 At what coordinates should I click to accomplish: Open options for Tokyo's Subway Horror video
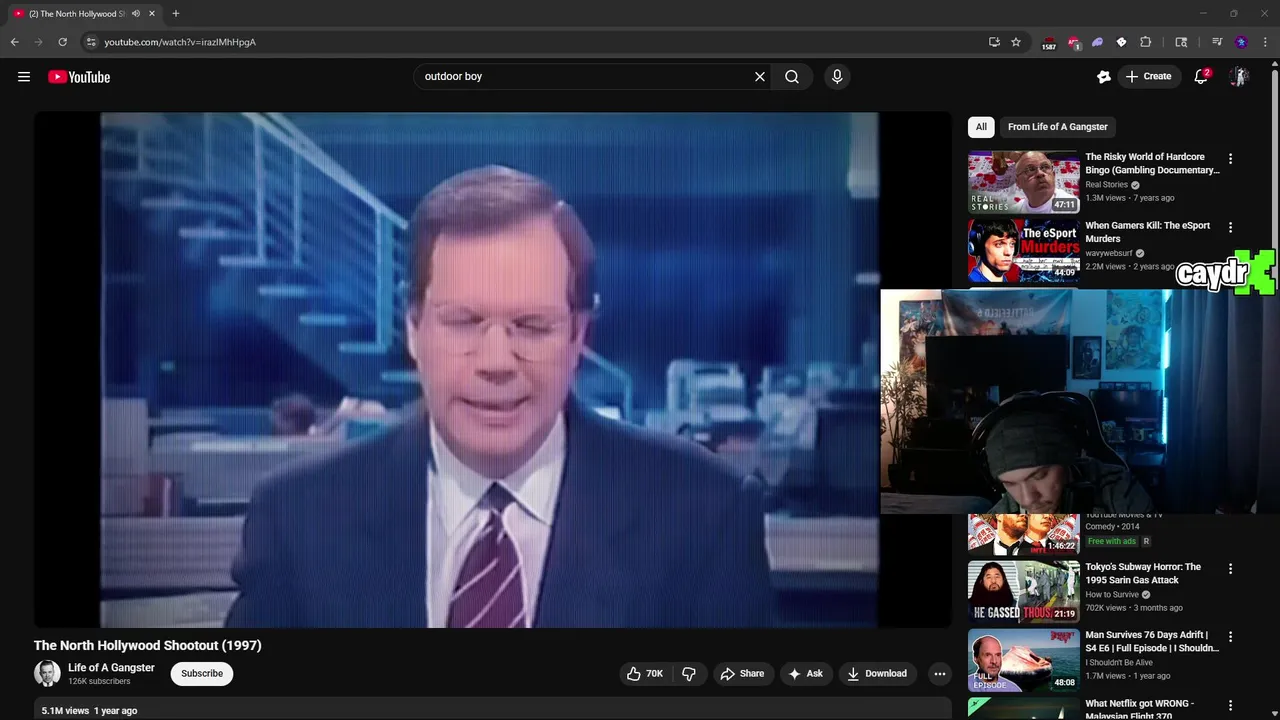tap(1230, 569)
